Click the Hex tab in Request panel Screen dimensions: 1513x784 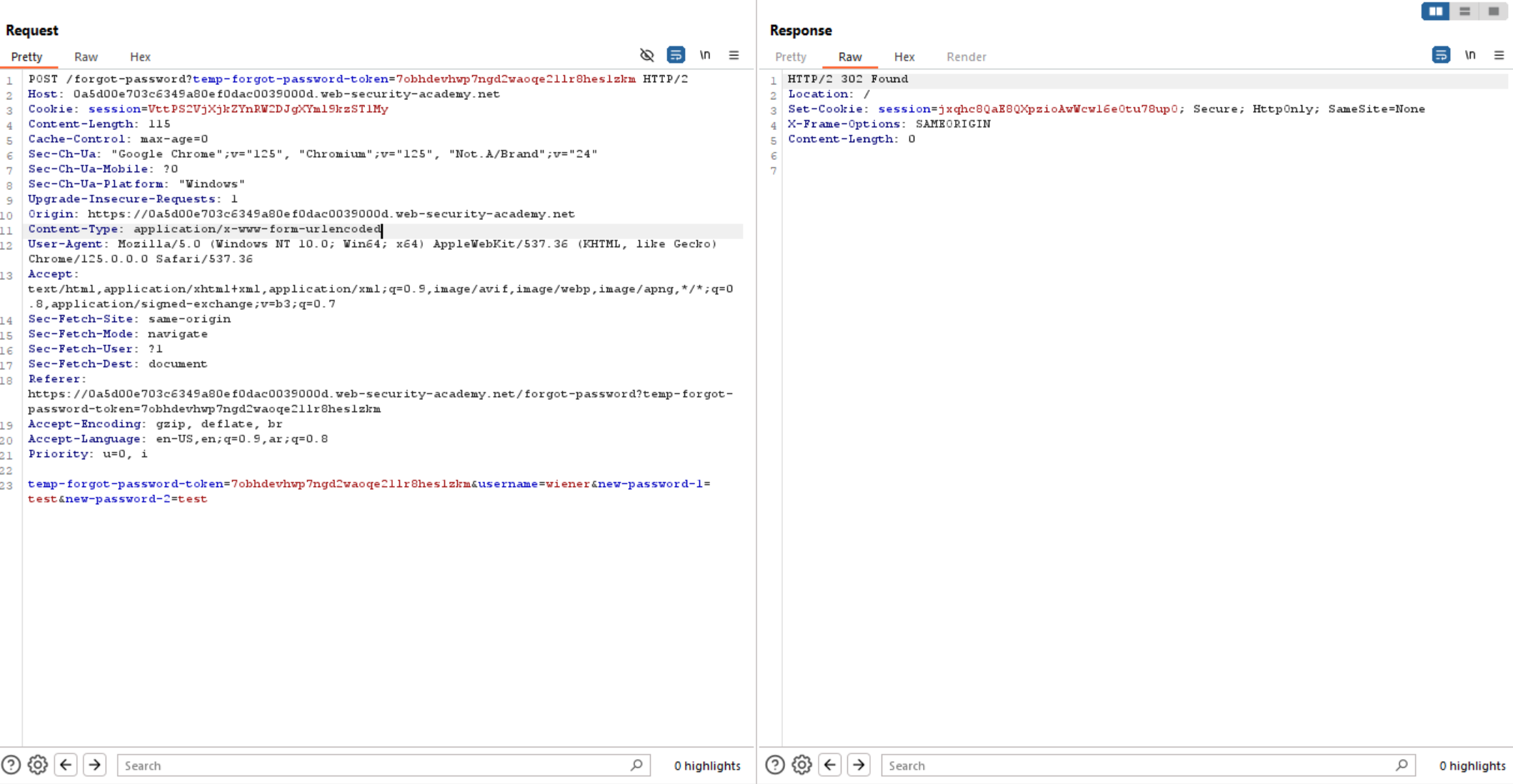point(140,56)
